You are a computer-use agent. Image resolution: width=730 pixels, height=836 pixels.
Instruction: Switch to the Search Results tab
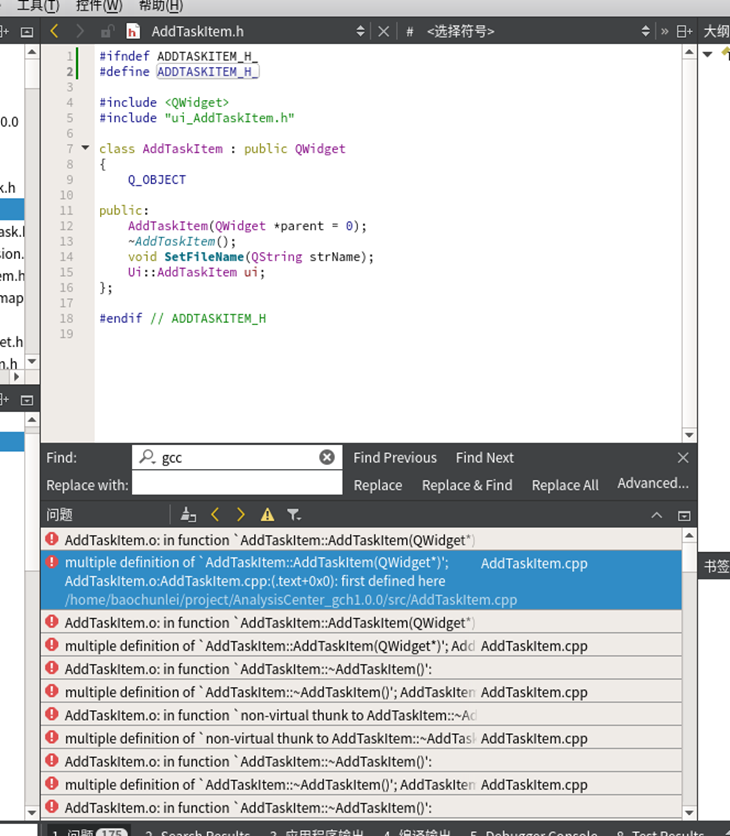pyautogui.click(x=198, y=831)
